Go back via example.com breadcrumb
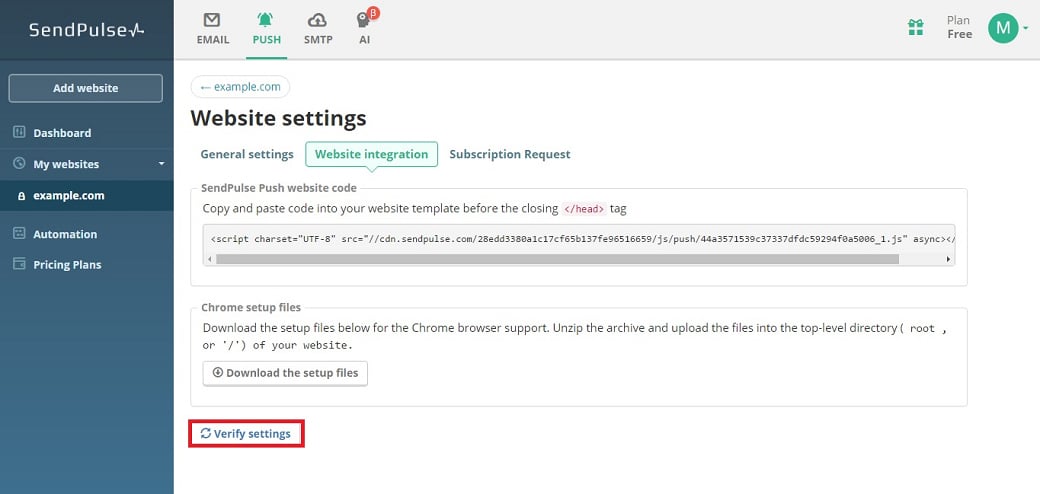Viewport: 1040px width, 494px height. coord(240,87)
